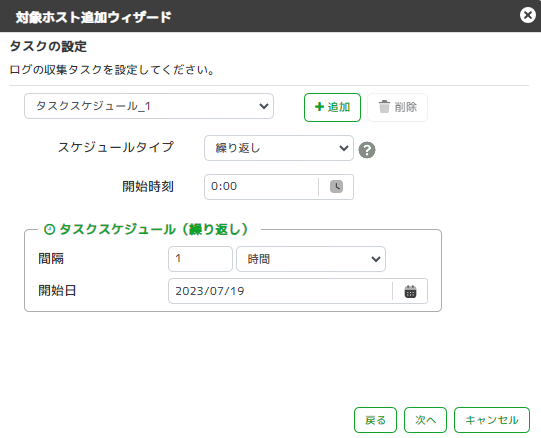
Task: Click the 間隔 label
Action: (x=51, y=259)
